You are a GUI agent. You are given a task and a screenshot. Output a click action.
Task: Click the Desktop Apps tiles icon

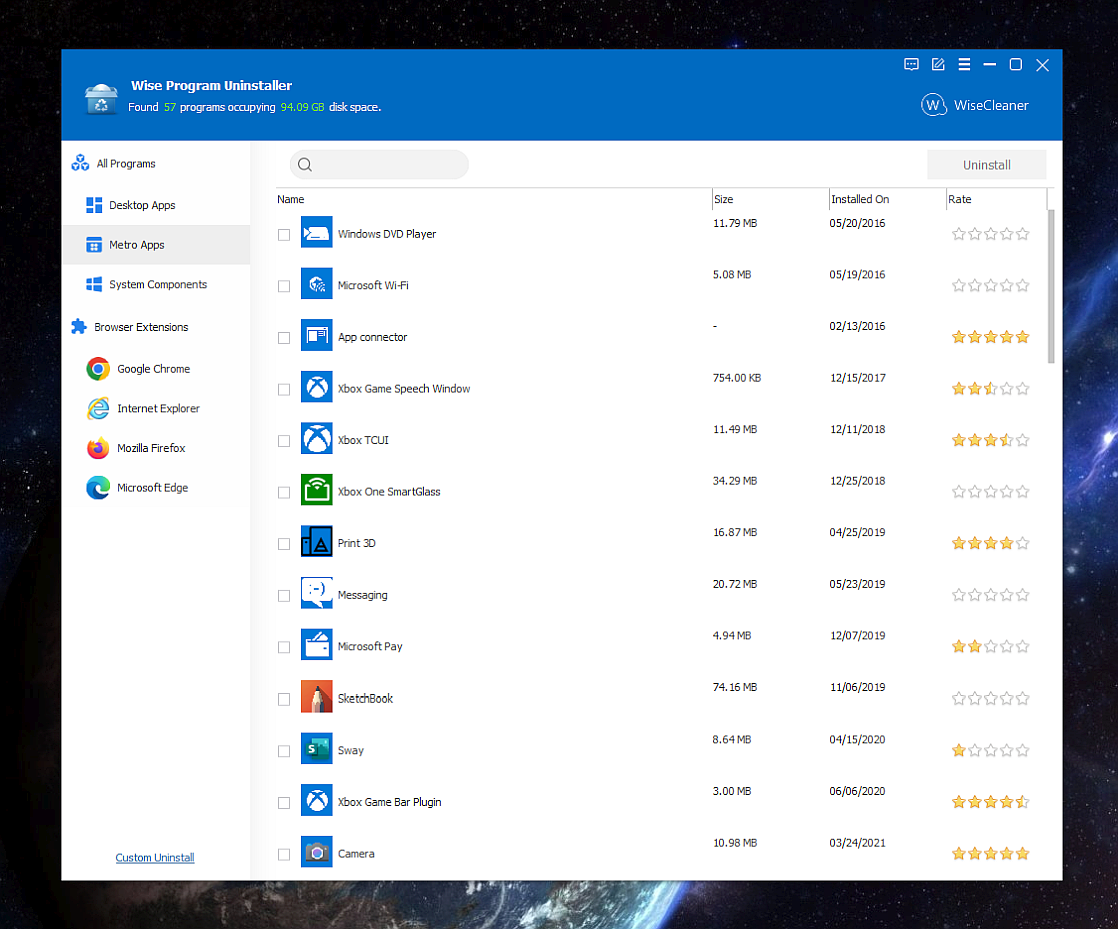93,205
